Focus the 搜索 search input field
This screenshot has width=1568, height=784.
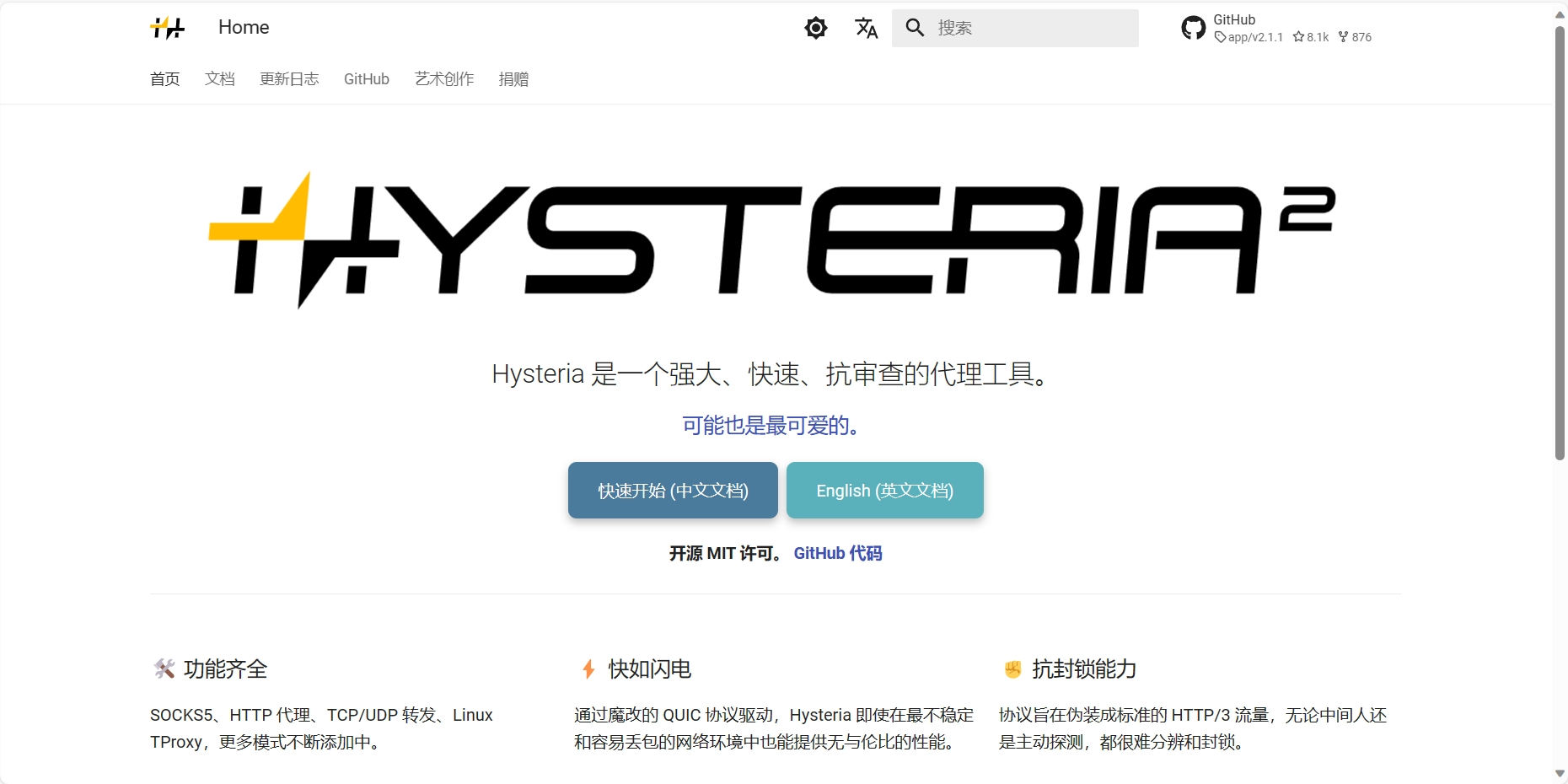coord(1015,28)
